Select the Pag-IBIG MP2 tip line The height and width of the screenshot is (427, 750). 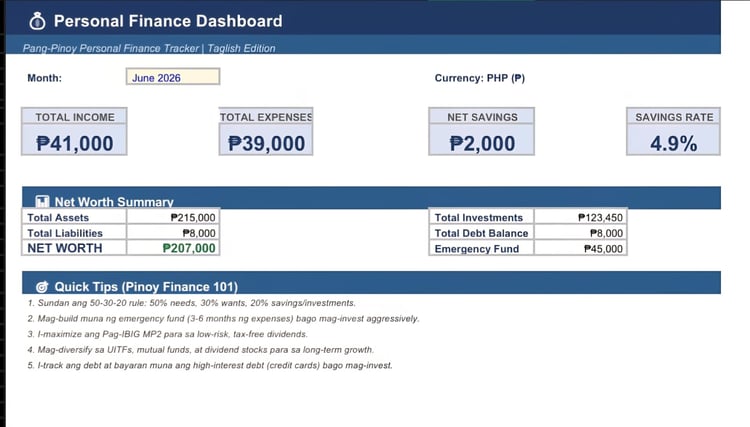pos(167,334)
